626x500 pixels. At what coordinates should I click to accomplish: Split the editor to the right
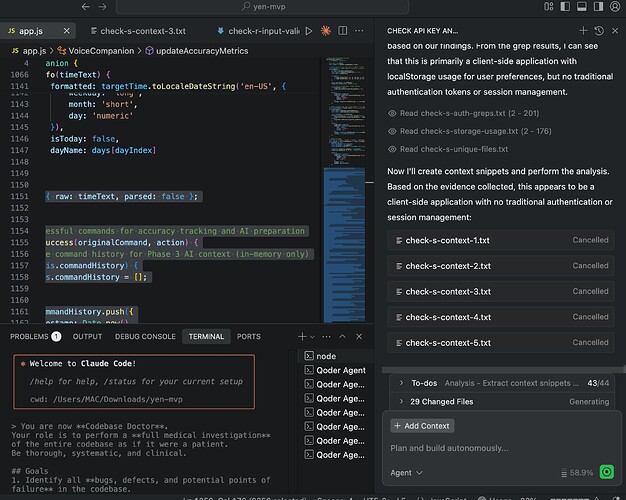tap(343, 31)
